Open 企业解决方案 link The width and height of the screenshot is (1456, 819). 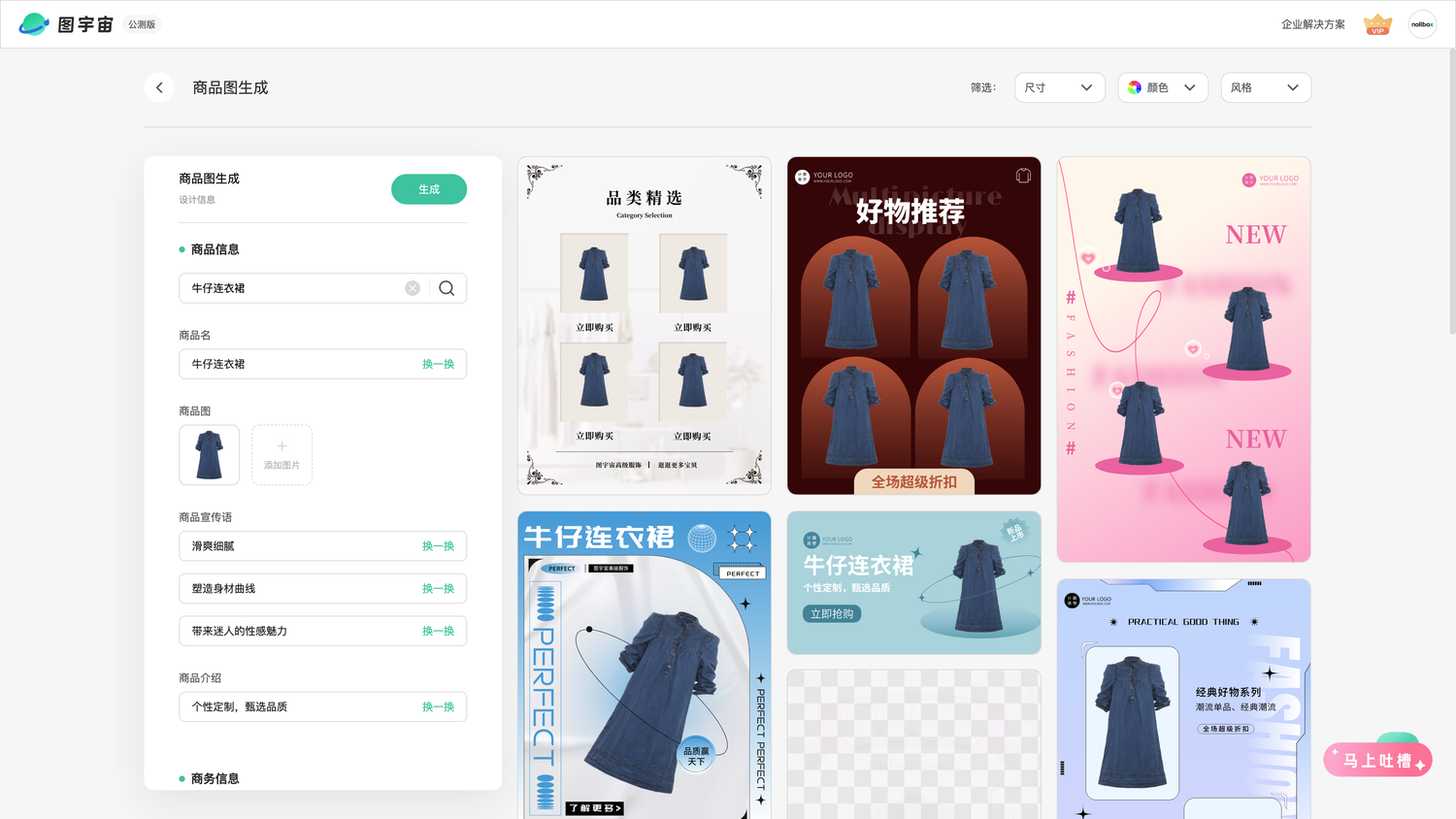tap(1312, 24)
